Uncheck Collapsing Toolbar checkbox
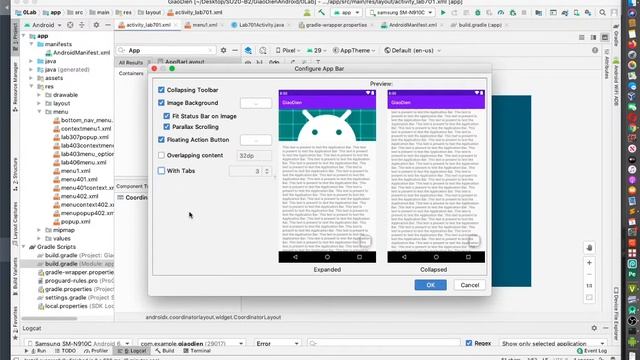640x360 pixels. pos(161,90)
